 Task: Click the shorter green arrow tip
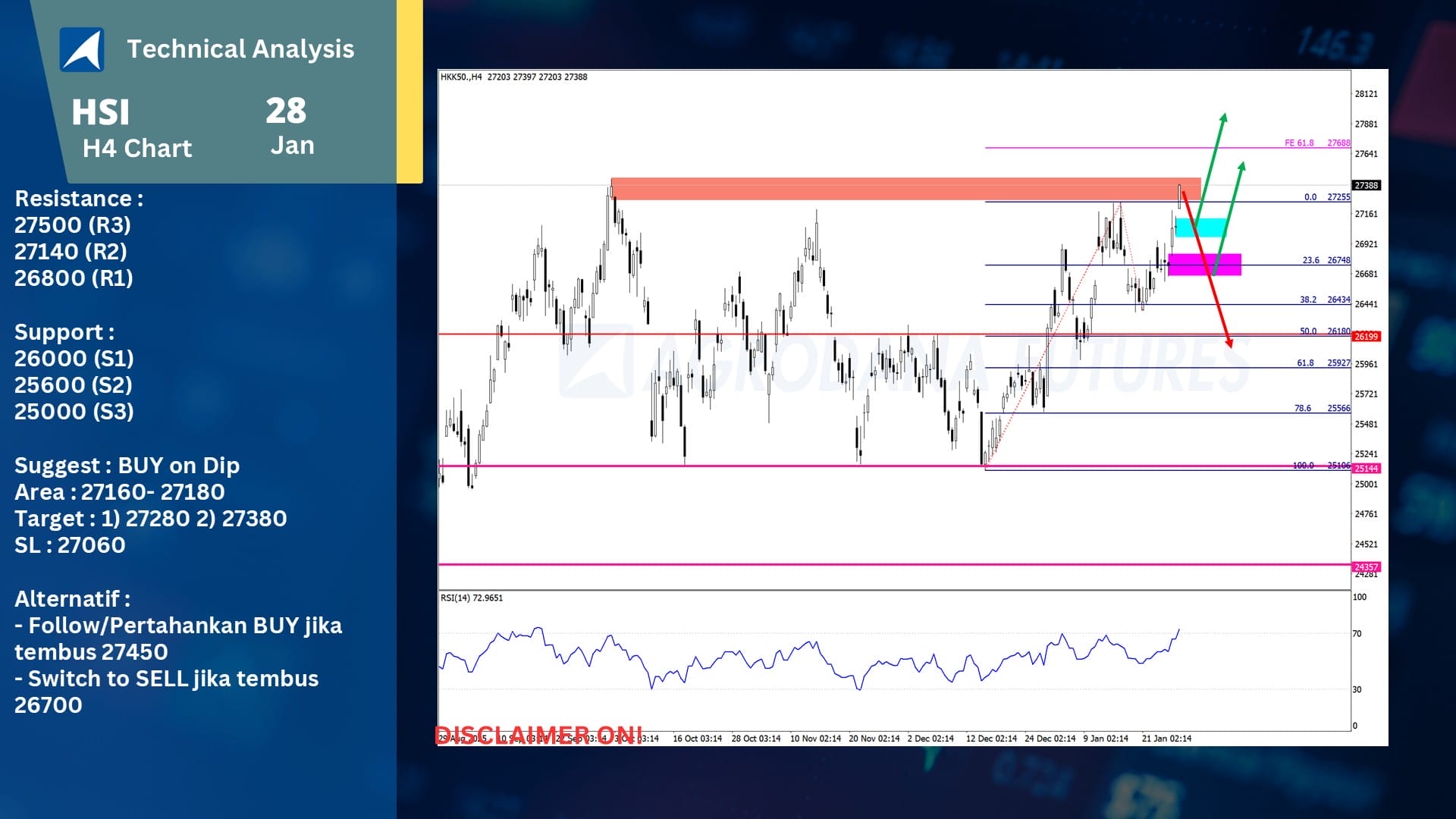click(1242, 165)
